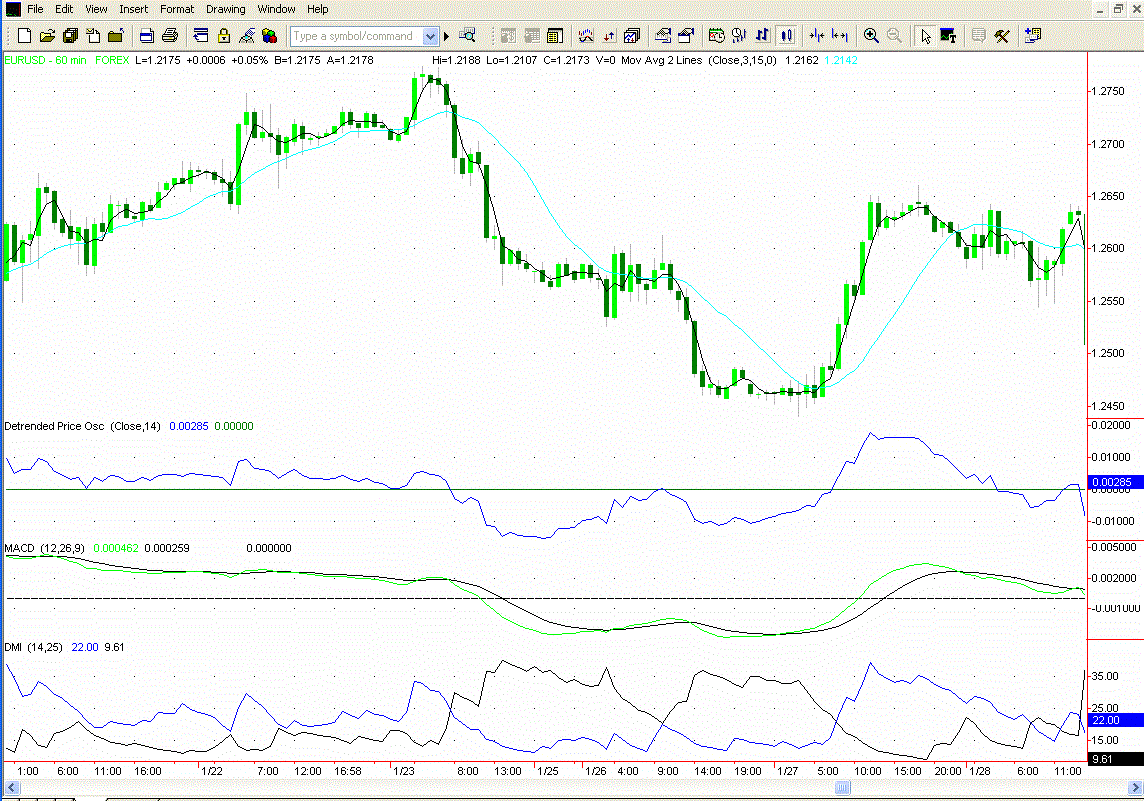Open the File menu
Image resolution: width=1144 pixels, height=801 pixels.
[35, 9]
